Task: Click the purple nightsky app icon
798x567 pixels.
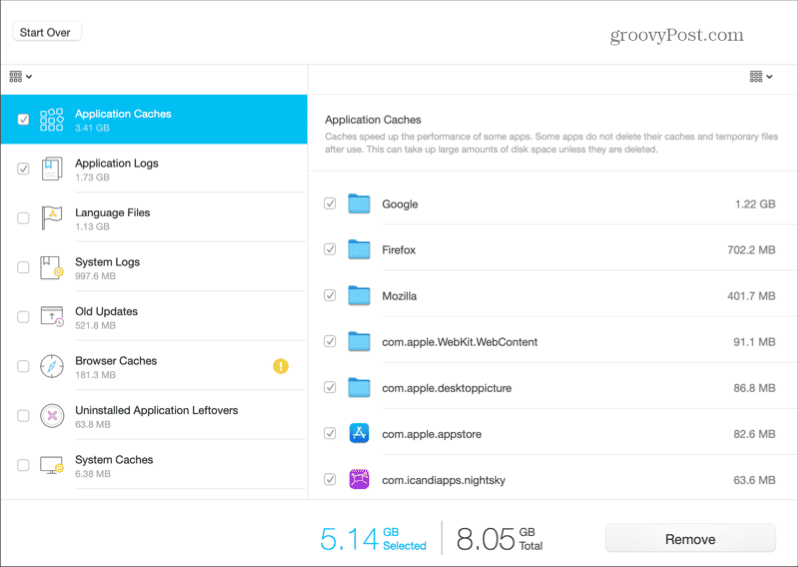Action: [359, 479]
